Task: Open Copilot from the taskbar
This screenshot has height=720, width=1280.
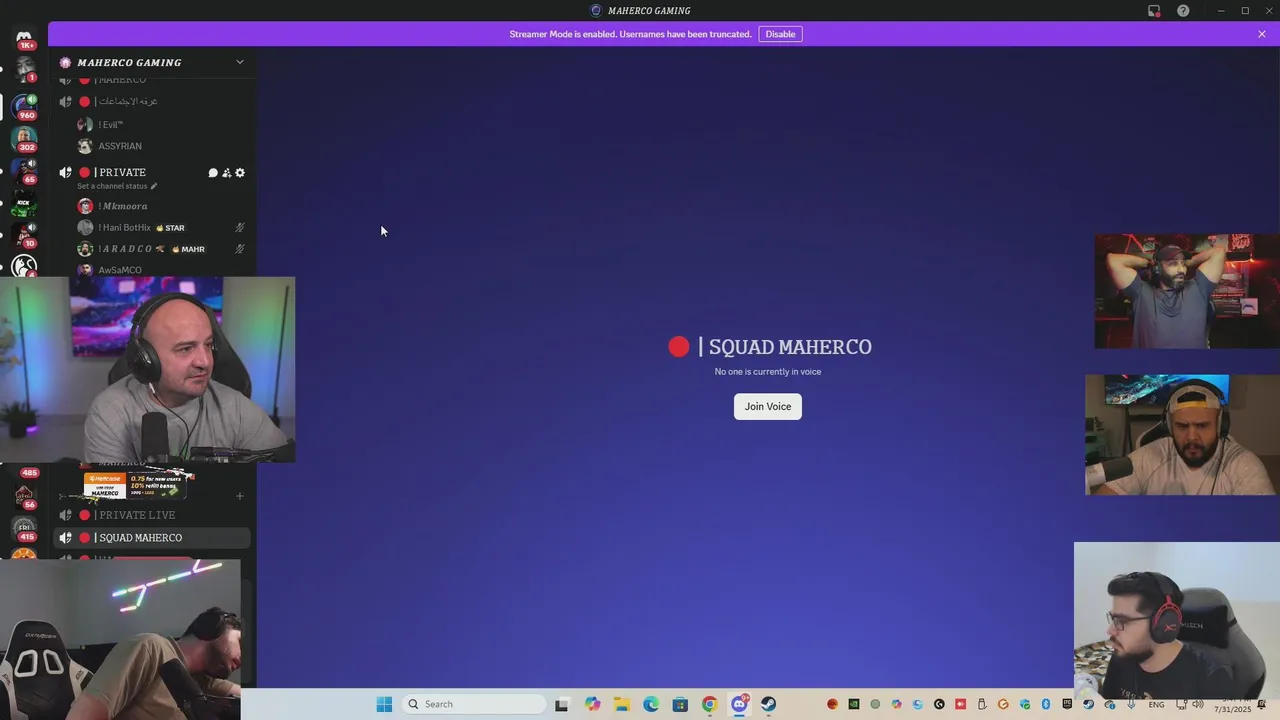Action: click(593, 704)
